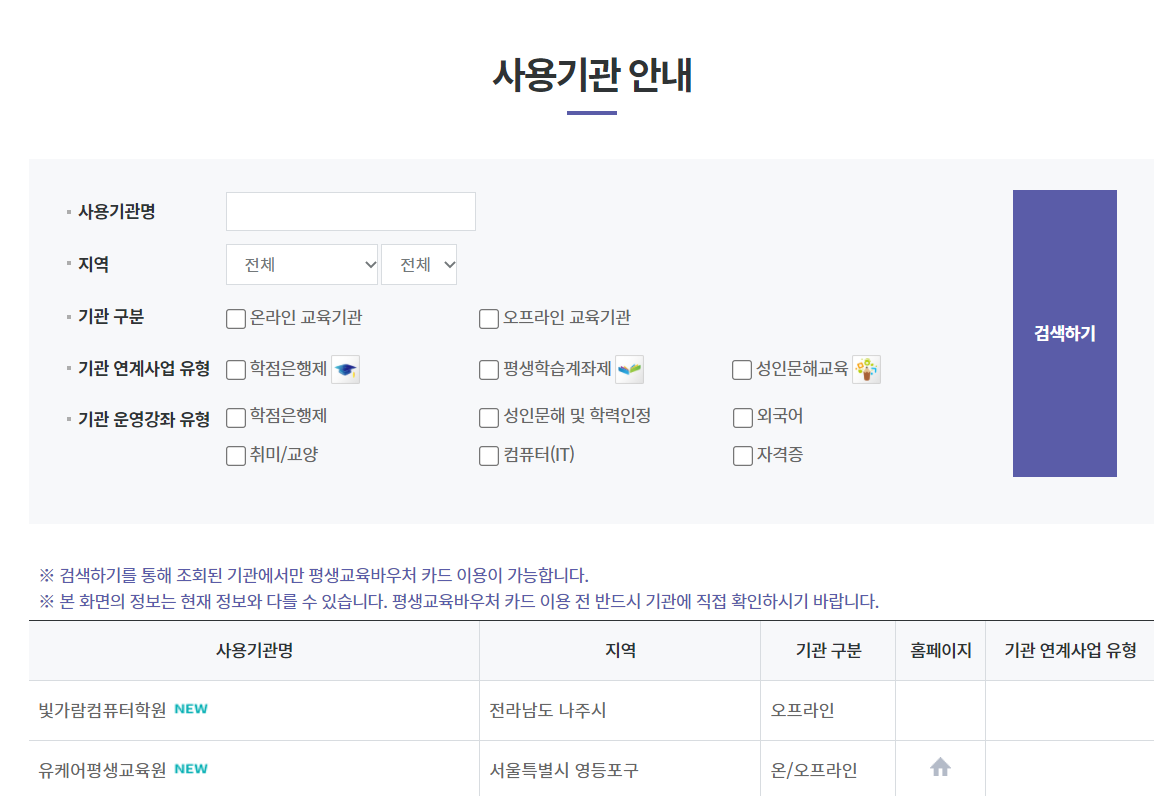The width and height of the screenshot is (1171, 796).
Task: Click the 검색하기 search button
Action: click(1064, 333)
